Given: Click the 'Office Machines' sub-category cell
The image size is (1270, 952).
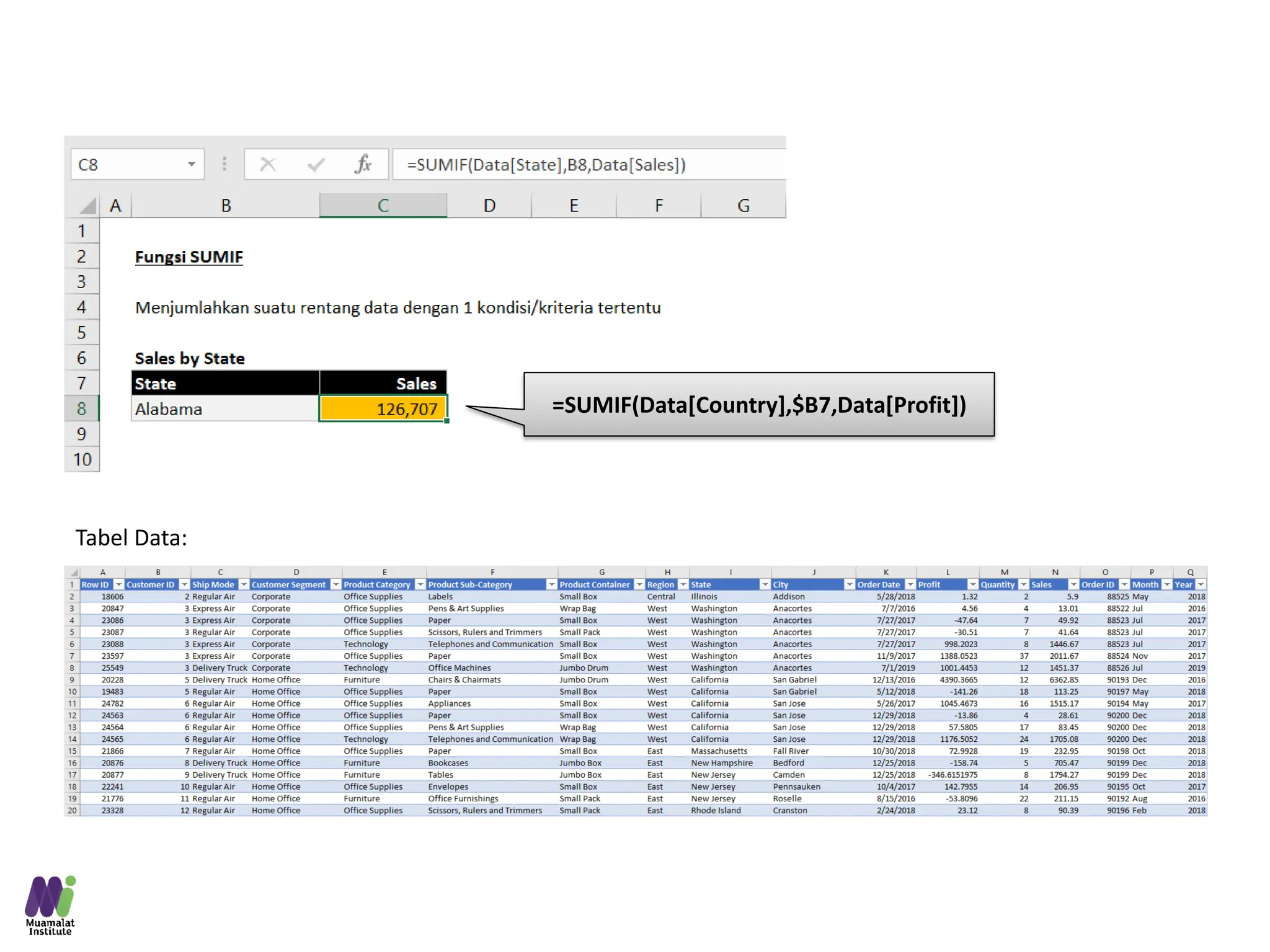Looking at the screenshot, I should click(492, 668).
